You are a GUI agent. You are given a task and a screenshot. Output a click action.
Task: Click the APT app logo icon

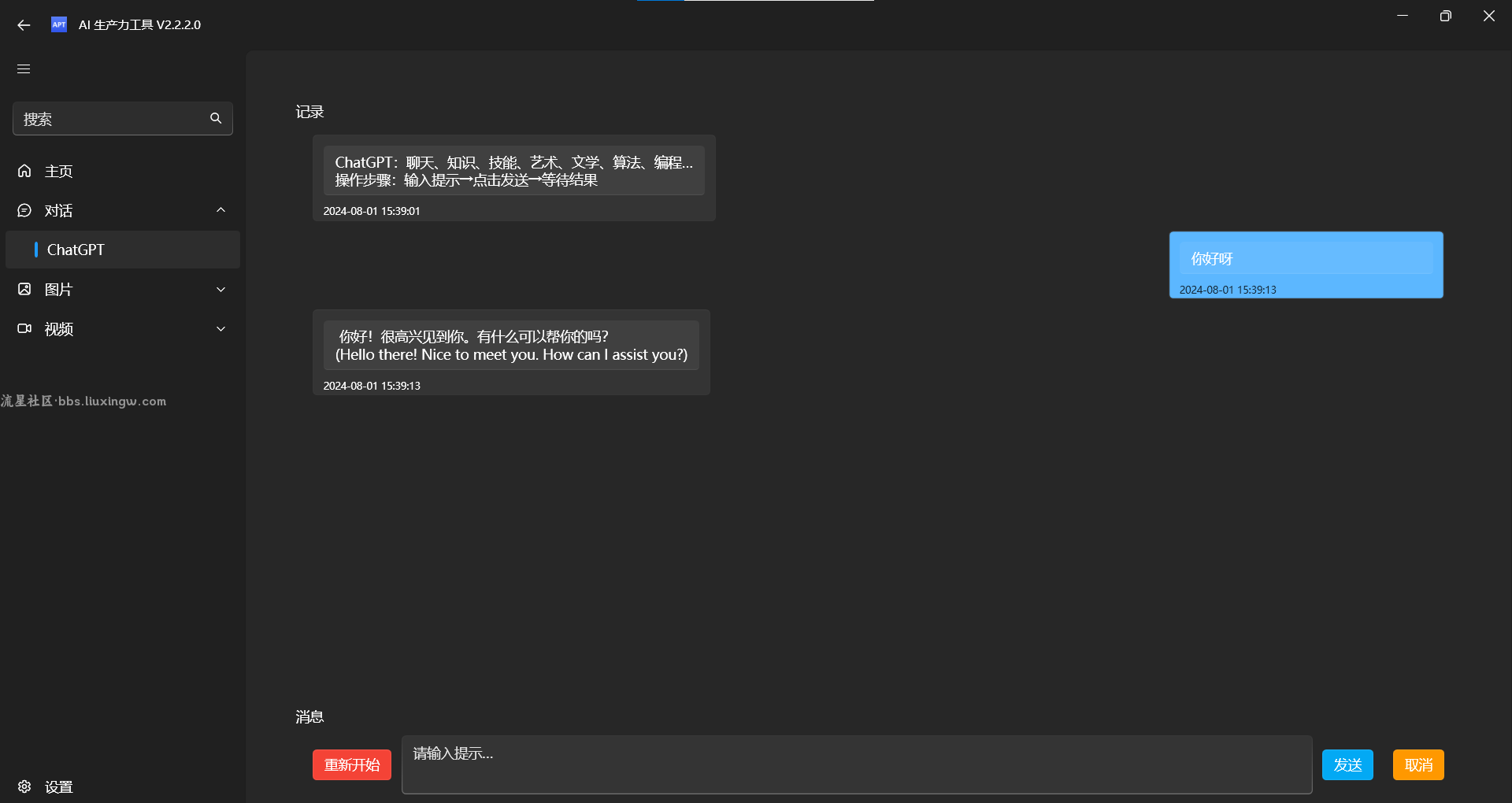[x=59, y=24]
